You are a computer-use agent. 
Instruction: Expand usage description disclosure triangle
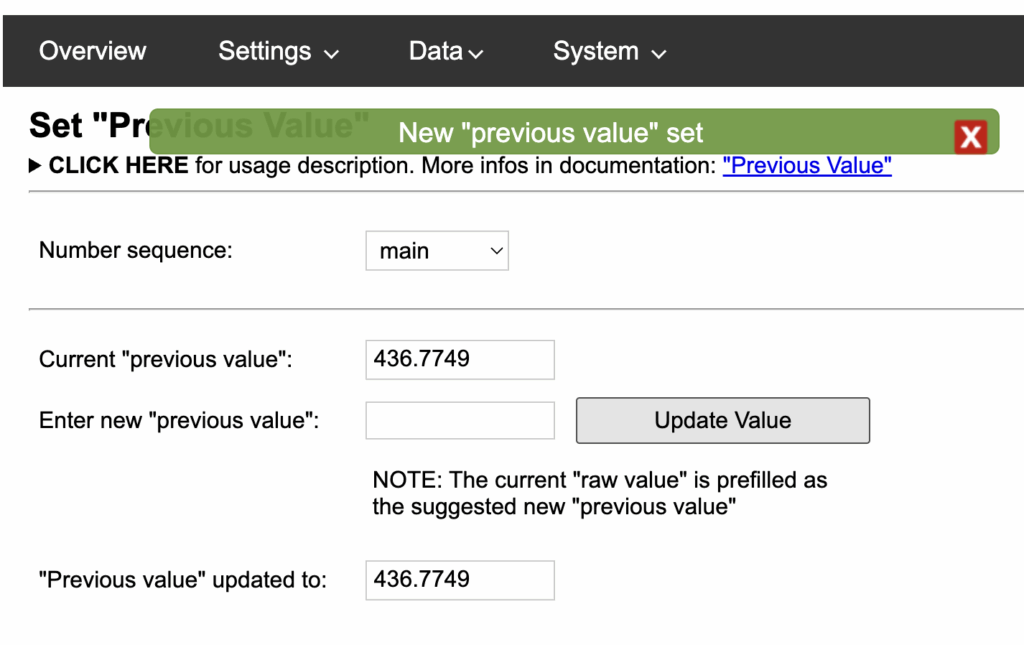point(36,166)
